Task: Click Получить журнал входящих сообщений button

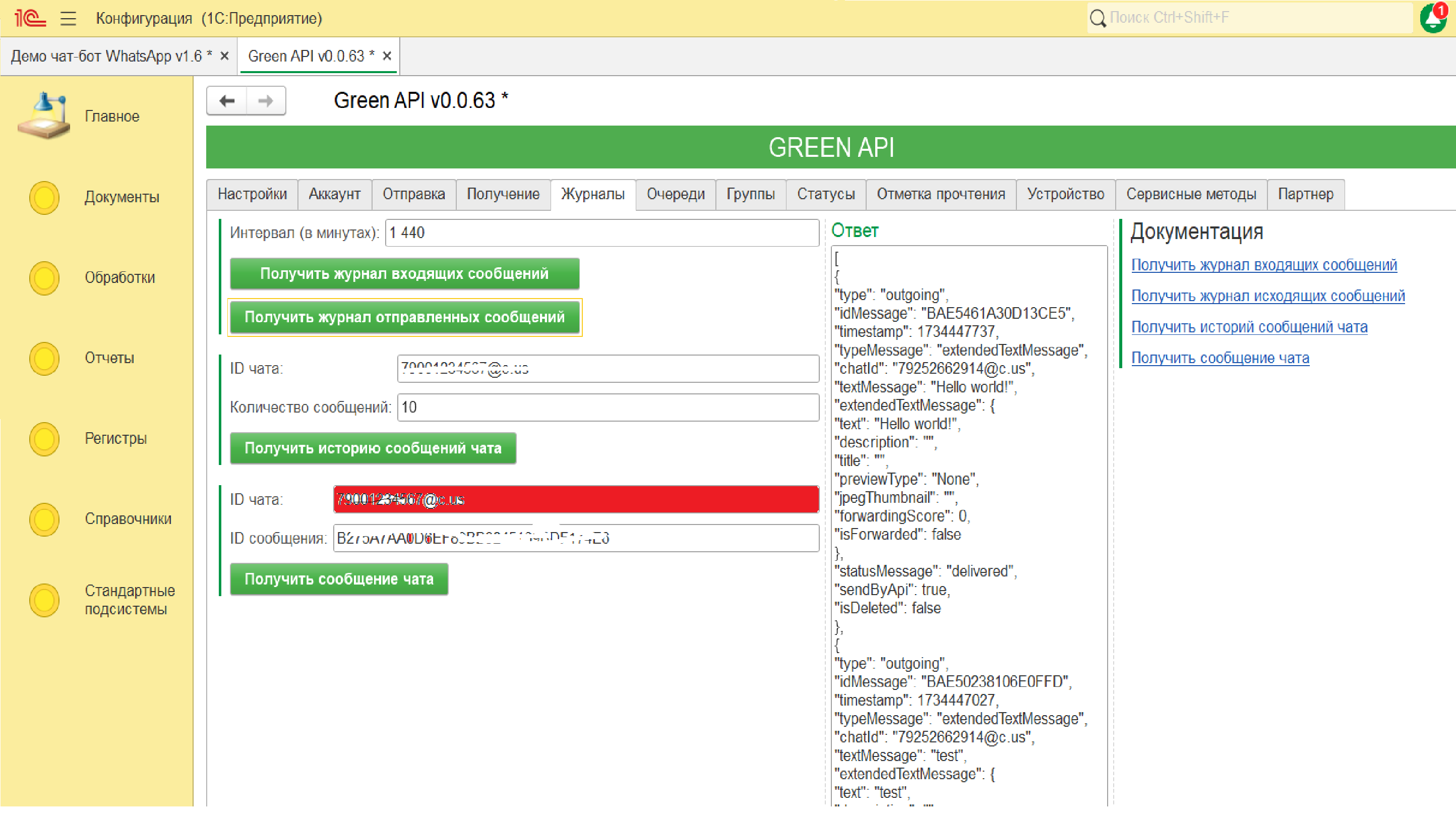Action: pos(404,273)
